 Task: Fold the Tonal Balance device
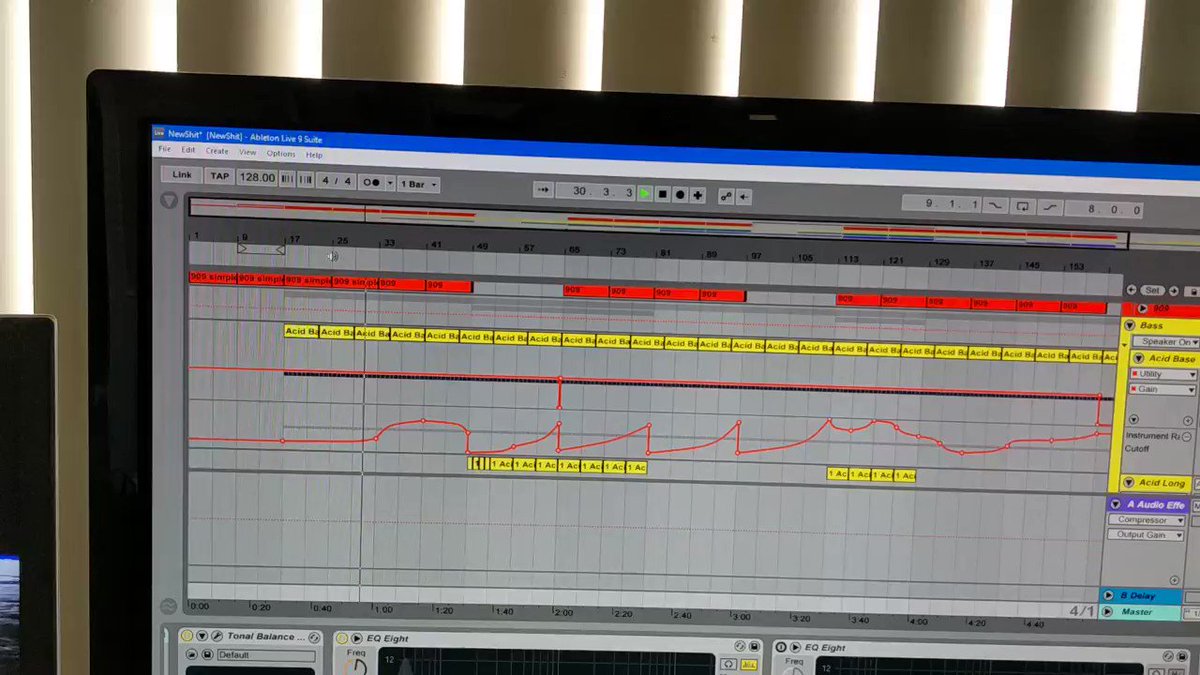click(202, 636)
